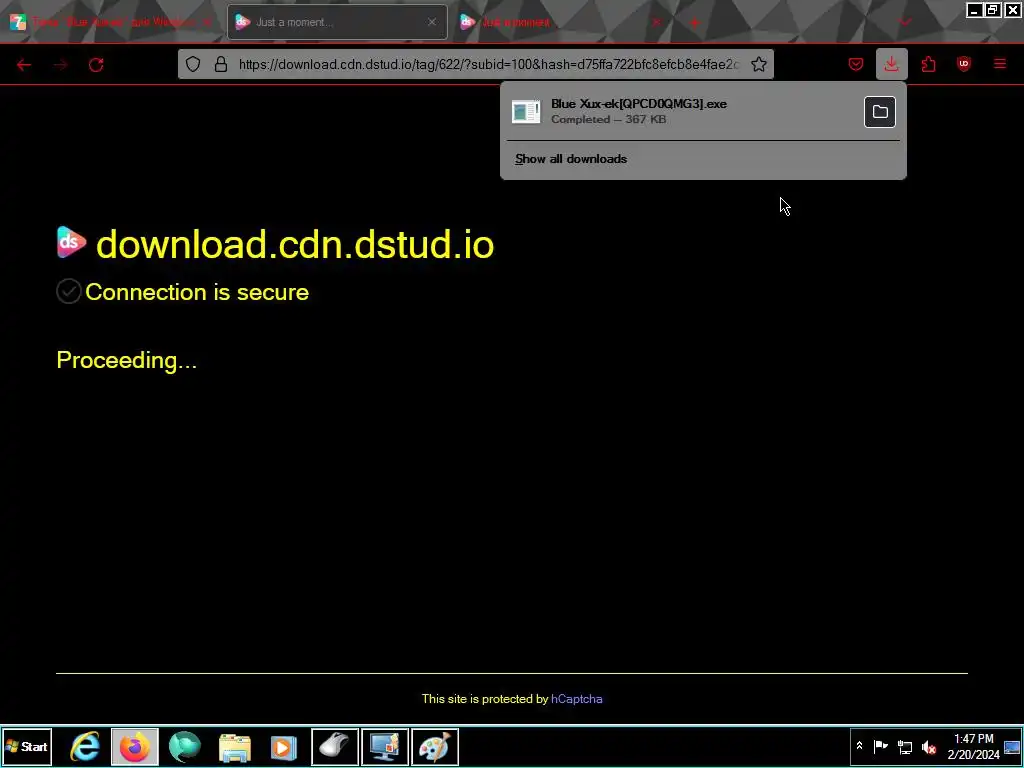Screen dimensions: 1024x768
Task: Launch Internet Explorer from taskbar
Action: 86,746
